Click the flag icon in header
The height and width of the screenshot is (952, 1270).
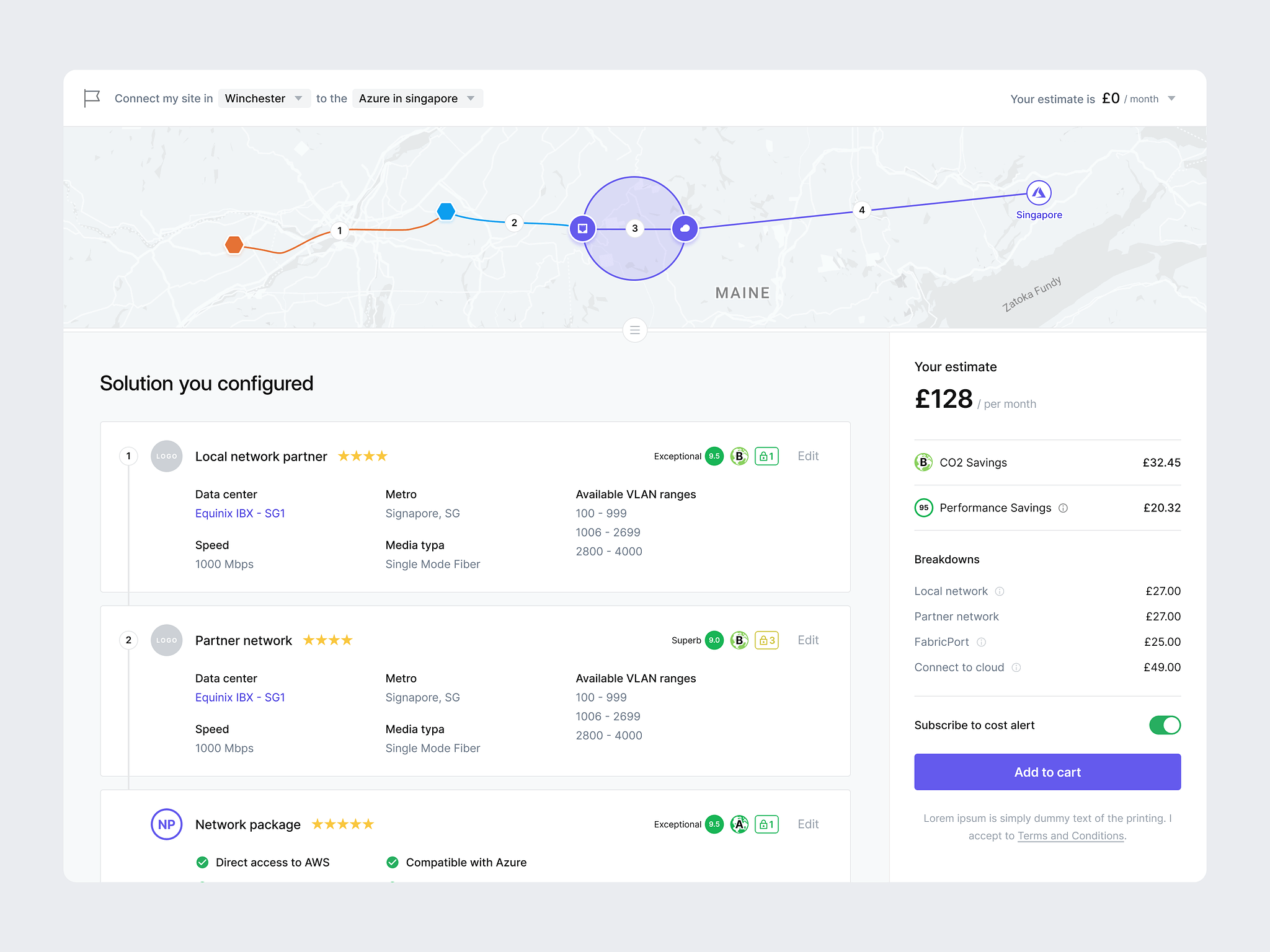pos(92,98)
